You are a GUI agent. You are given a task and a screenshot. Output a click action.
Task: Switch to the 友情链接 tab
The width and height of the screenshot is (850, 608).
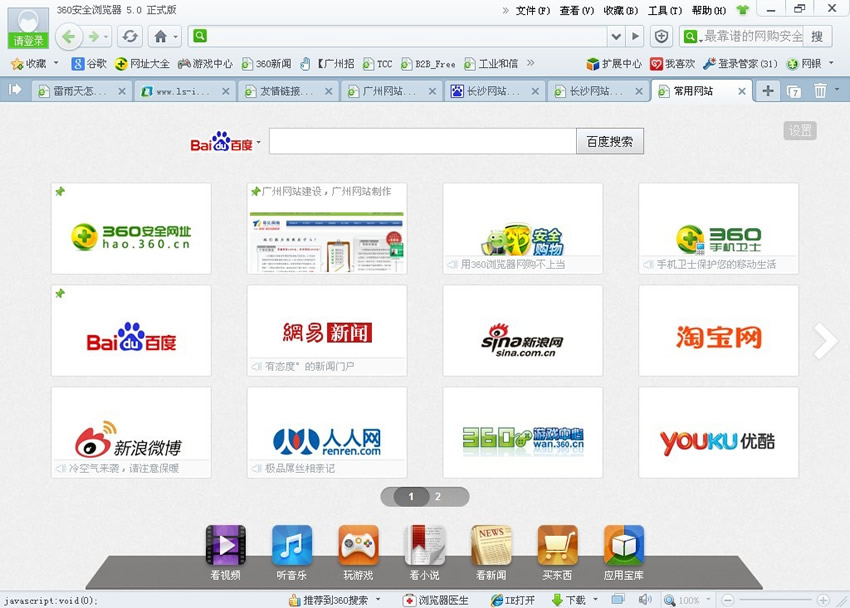click(x=286, y=91)
